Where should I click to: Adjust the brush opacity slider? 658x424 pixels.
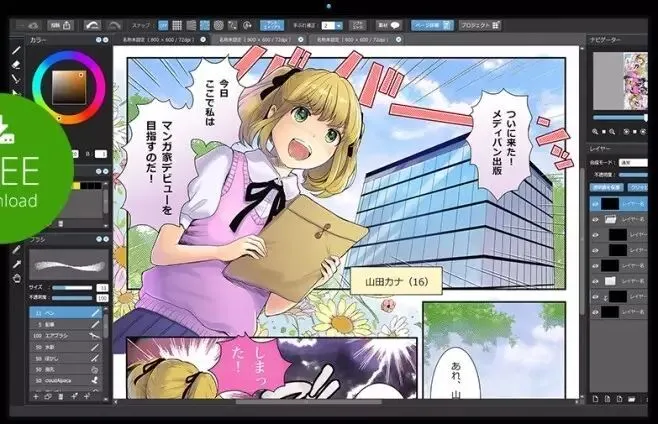[x=72, y=298]
